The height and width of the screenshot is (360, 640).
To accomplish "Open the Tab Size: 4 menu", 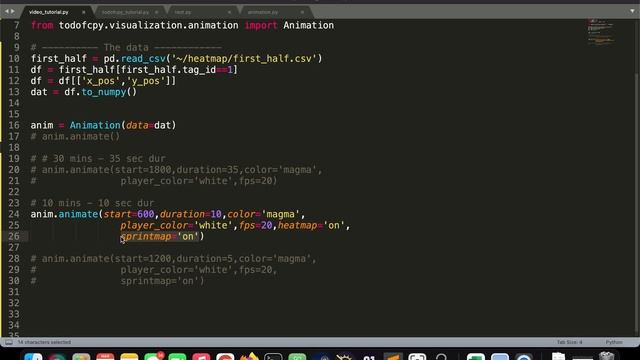I will 569,342.
